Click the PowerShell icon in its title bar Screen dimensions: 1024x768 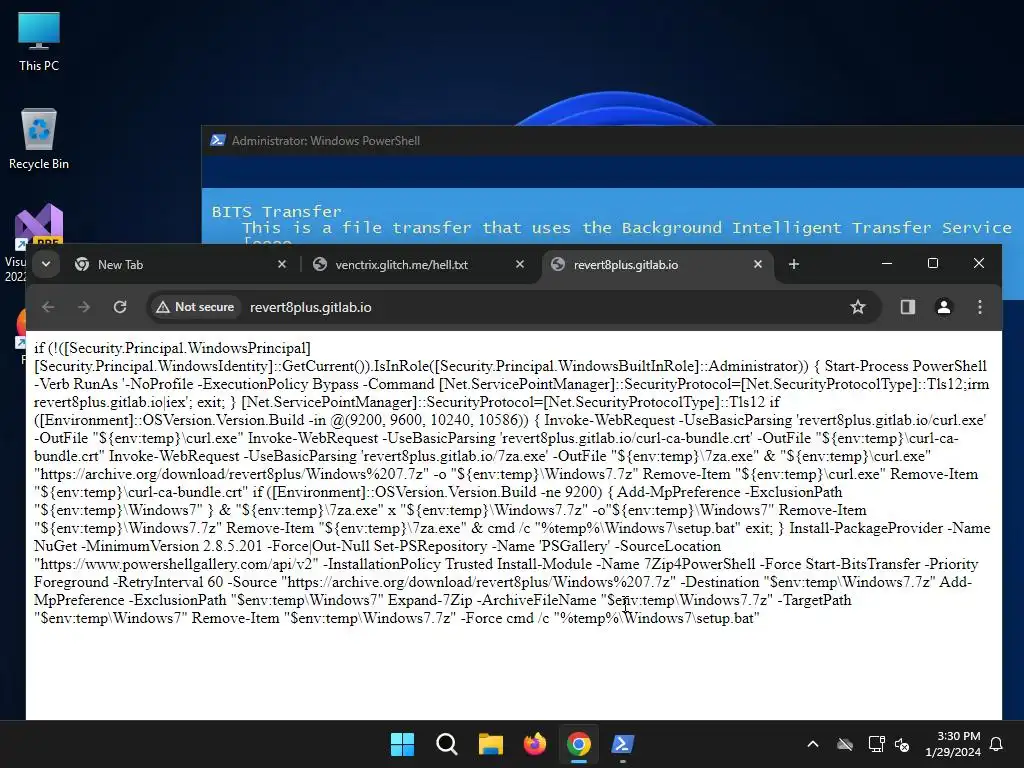(218, 140)
